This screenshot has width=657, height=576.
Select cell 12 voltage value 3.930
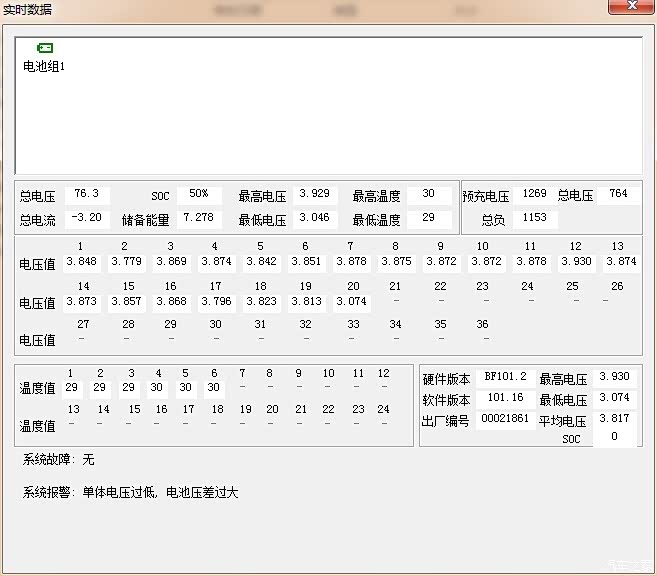pyautogui.click(x=576, y=262)
